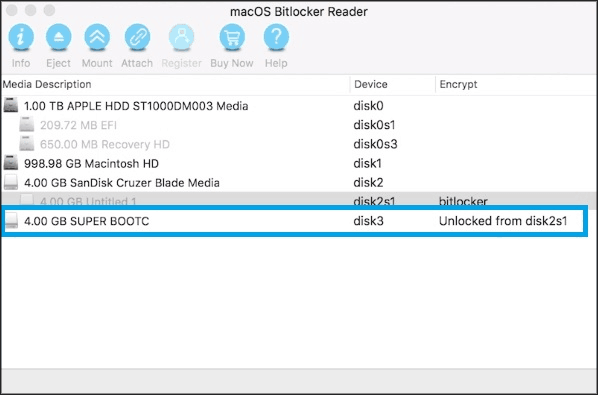Open the Buy Now cart icon
The image size is (598, 395).
point(232,37)
